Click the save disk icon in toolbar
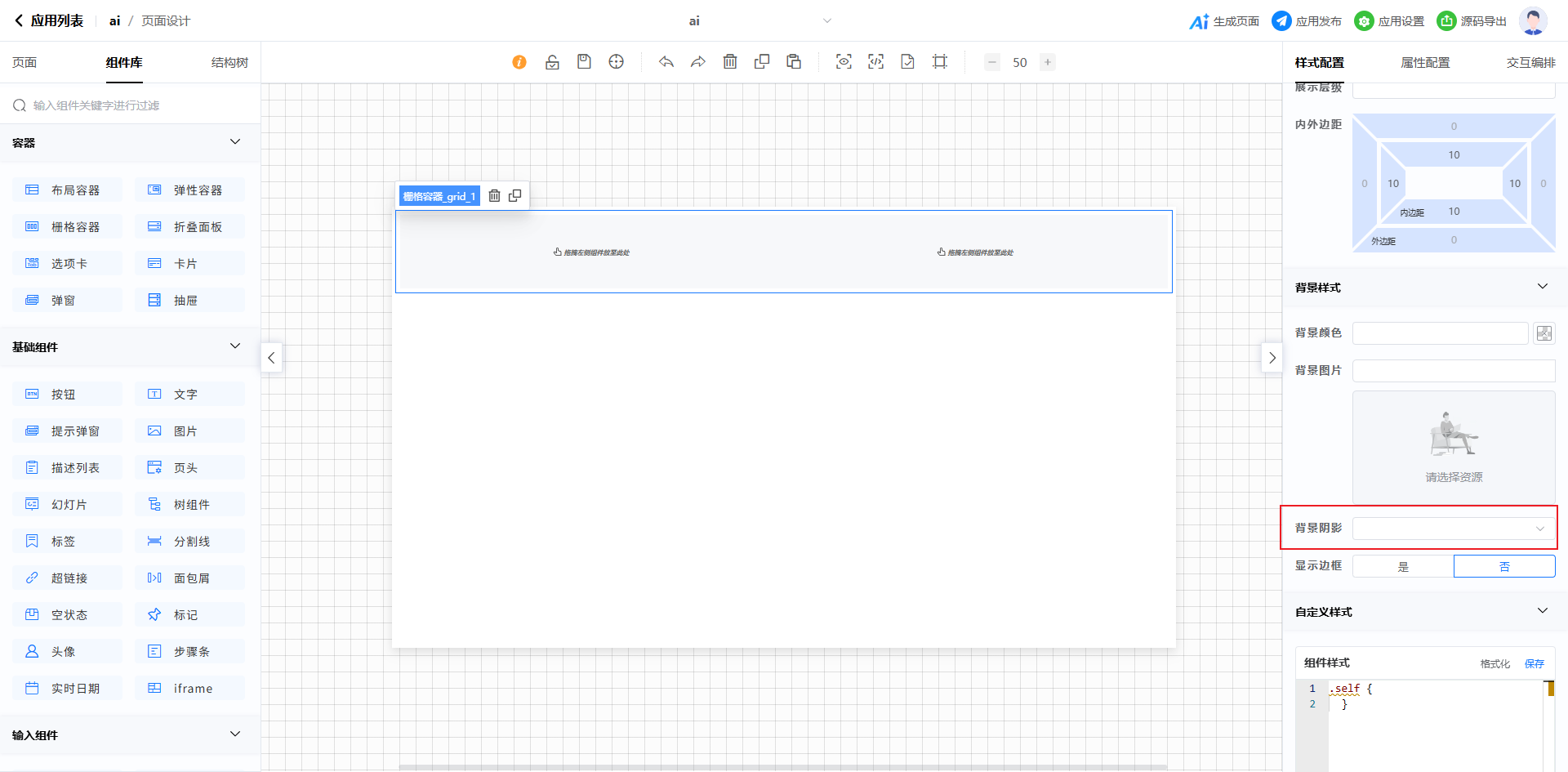Viewport: 1568px width, 772px height. pos(584,62)
